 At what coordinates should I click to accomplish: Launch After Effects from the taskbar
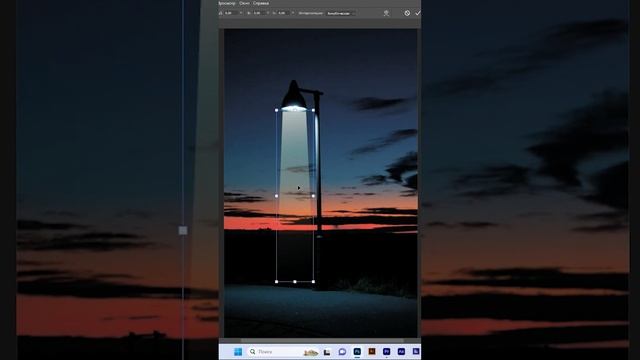click(401, 351)
